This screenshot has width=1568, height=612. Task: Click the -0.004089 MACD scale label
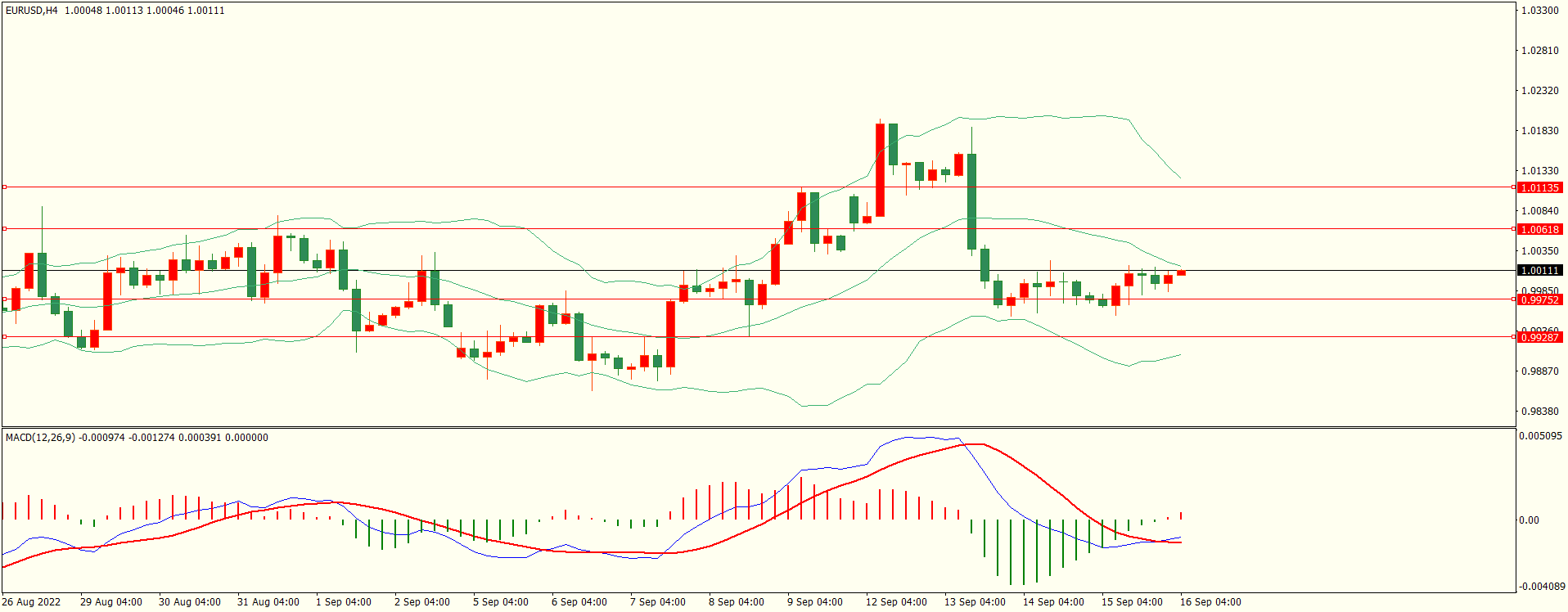click(1540, 586)
